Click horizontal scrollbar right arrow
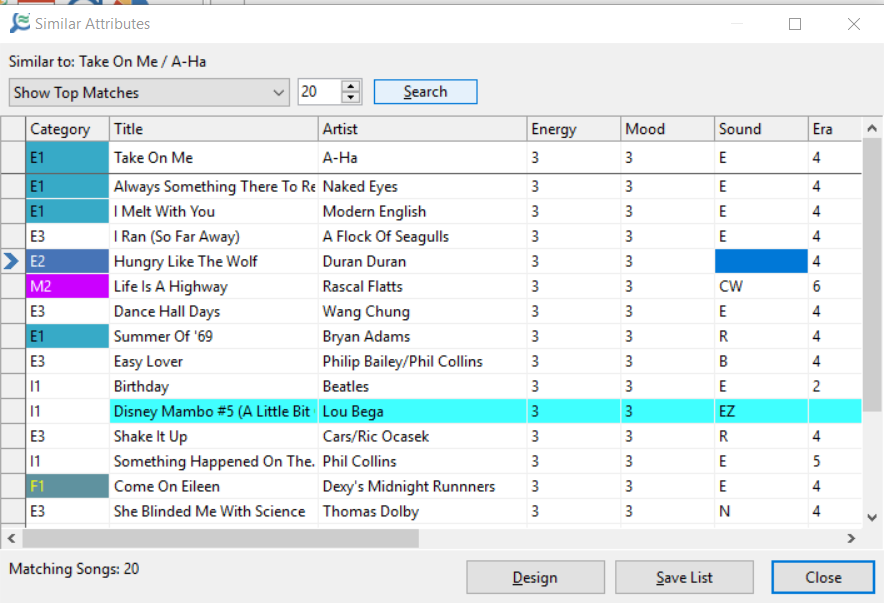 (x=851, y=538)
